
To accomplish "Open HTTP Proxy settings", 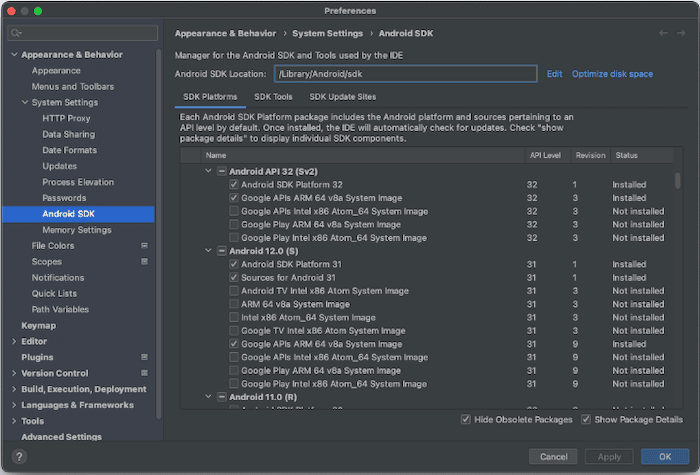I will click(67, 118).
